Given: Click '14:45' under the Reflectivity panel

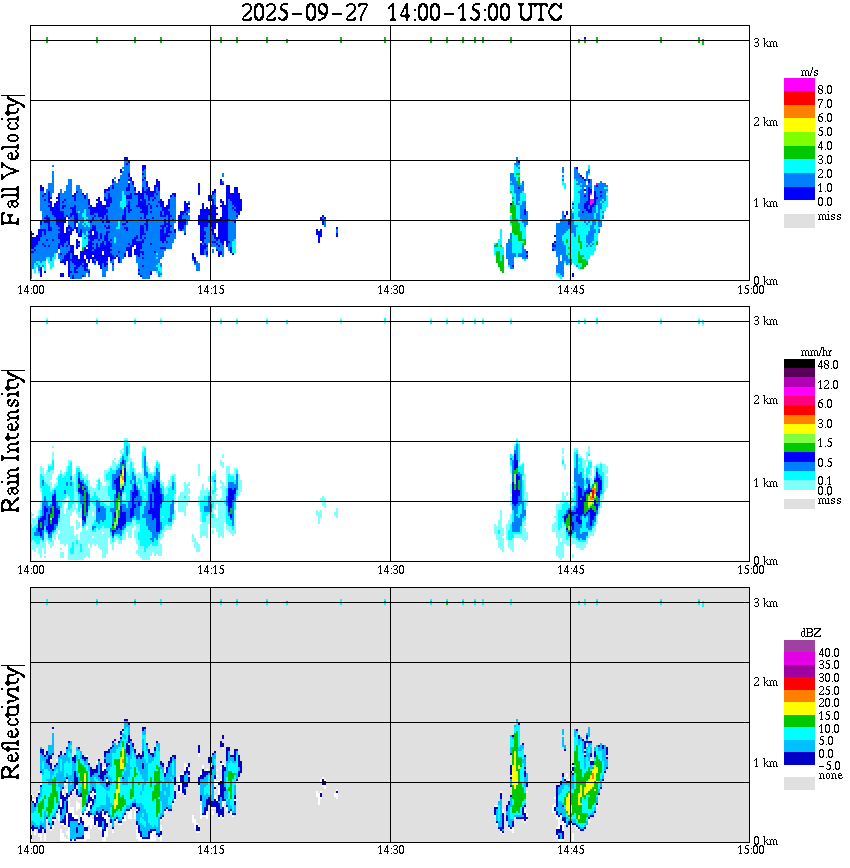Looking at the screenshot, I should (x=571, y=850).
